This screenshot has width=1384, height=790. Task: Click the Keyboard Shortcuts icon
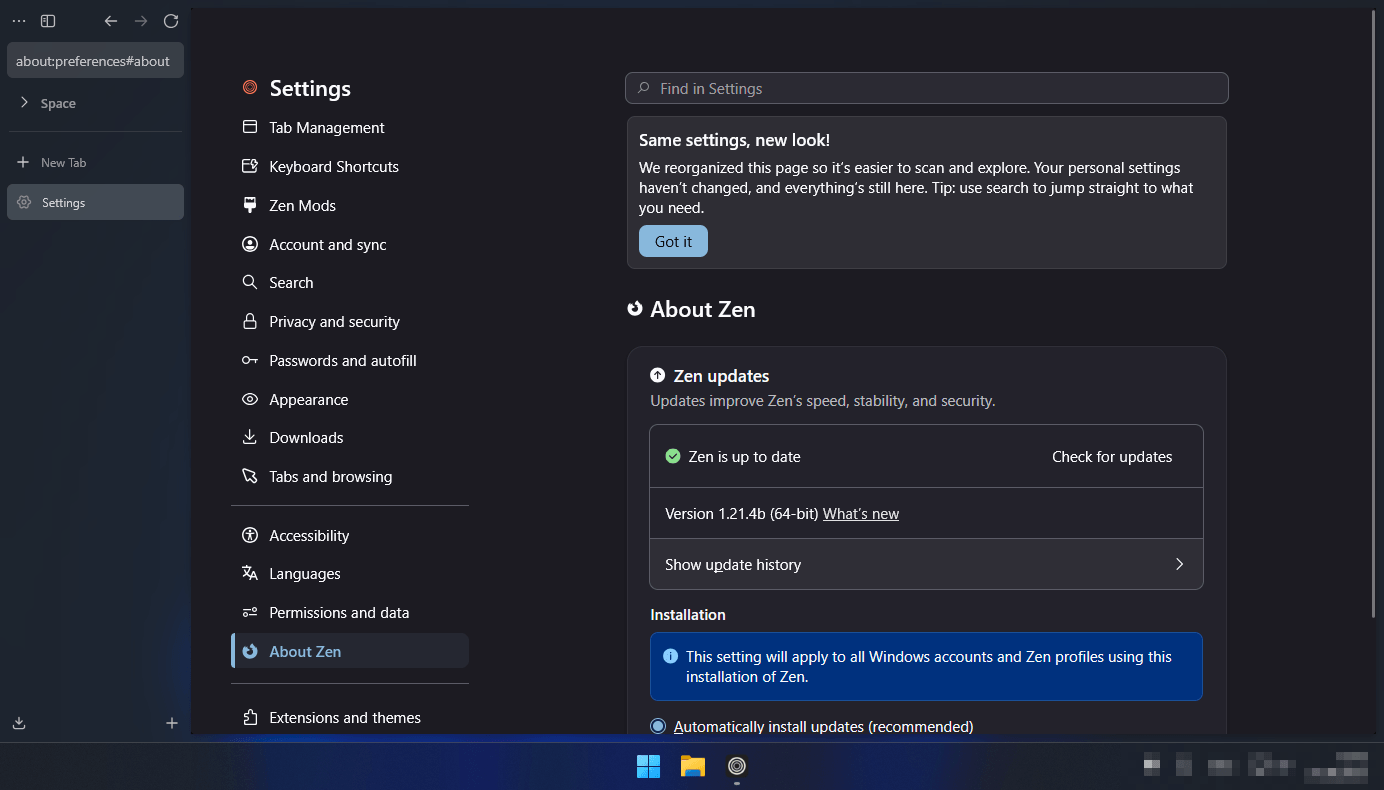coord(250,166)
